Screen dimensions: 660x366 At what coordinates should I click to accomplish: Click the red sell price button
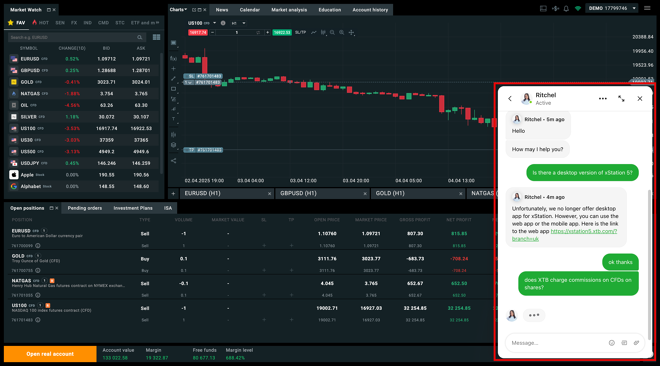pos(197,32)
